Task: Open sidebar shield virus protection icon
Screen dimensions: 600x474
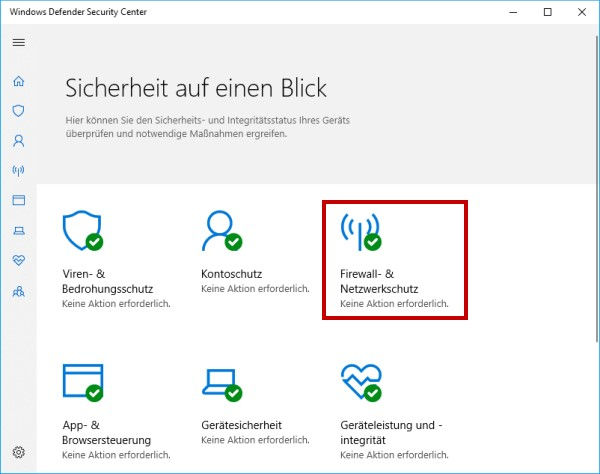Action: (18, 111)
